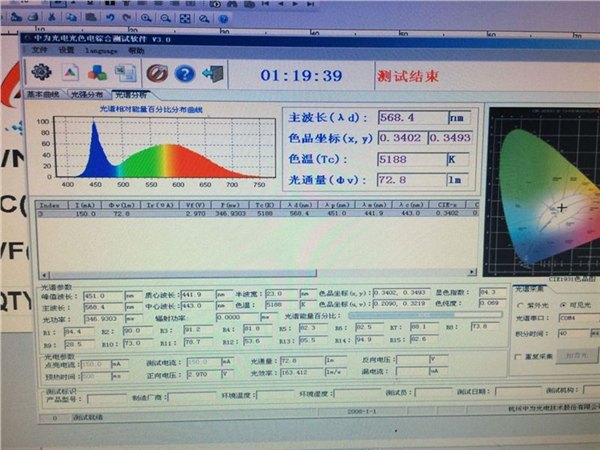600x450 pixels.
Task: Click the next-page arrow in background window
Action: tap(295, 4)
